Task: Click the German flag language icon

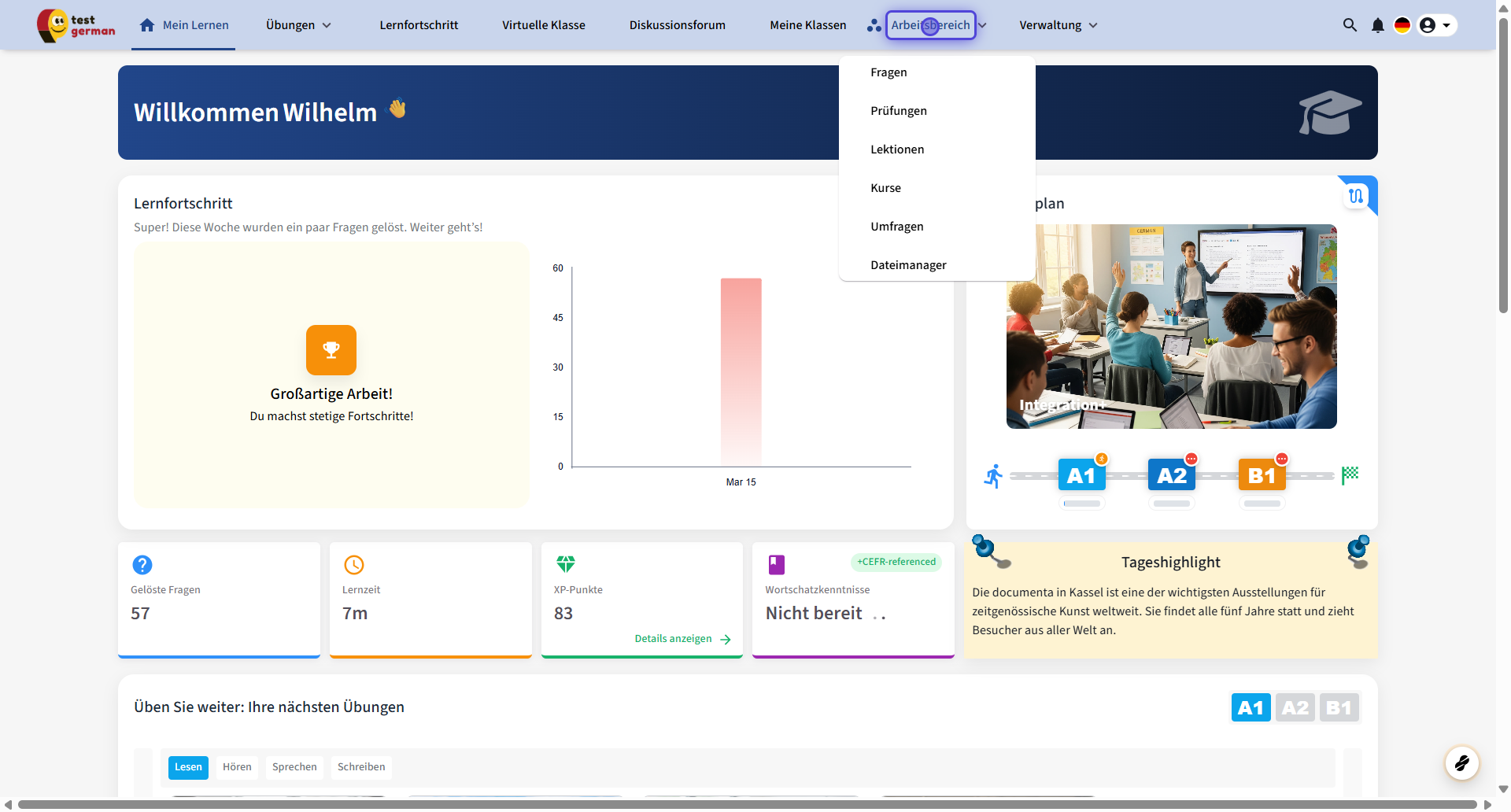Action: pyautogui.click(x=1402, y=25)
